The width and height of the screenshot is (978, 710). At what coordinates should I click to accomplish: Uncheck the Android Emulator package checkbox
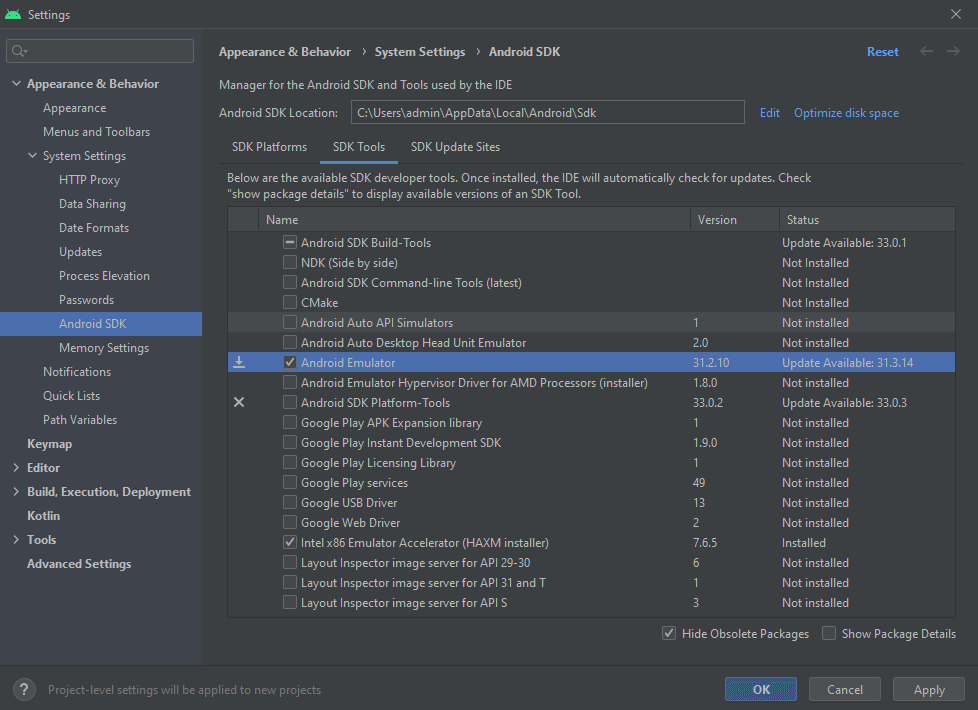[x=289, y=362]
